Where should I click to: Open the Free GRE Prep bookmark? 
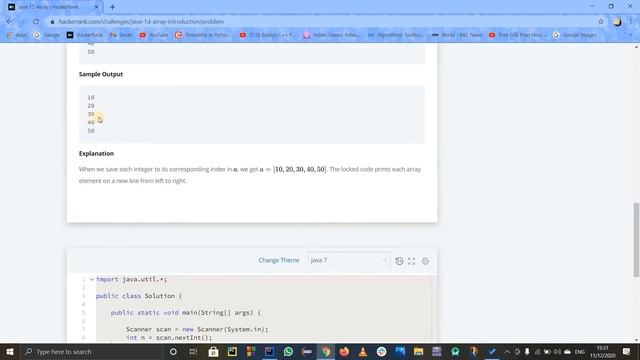(x=518, y=35)
